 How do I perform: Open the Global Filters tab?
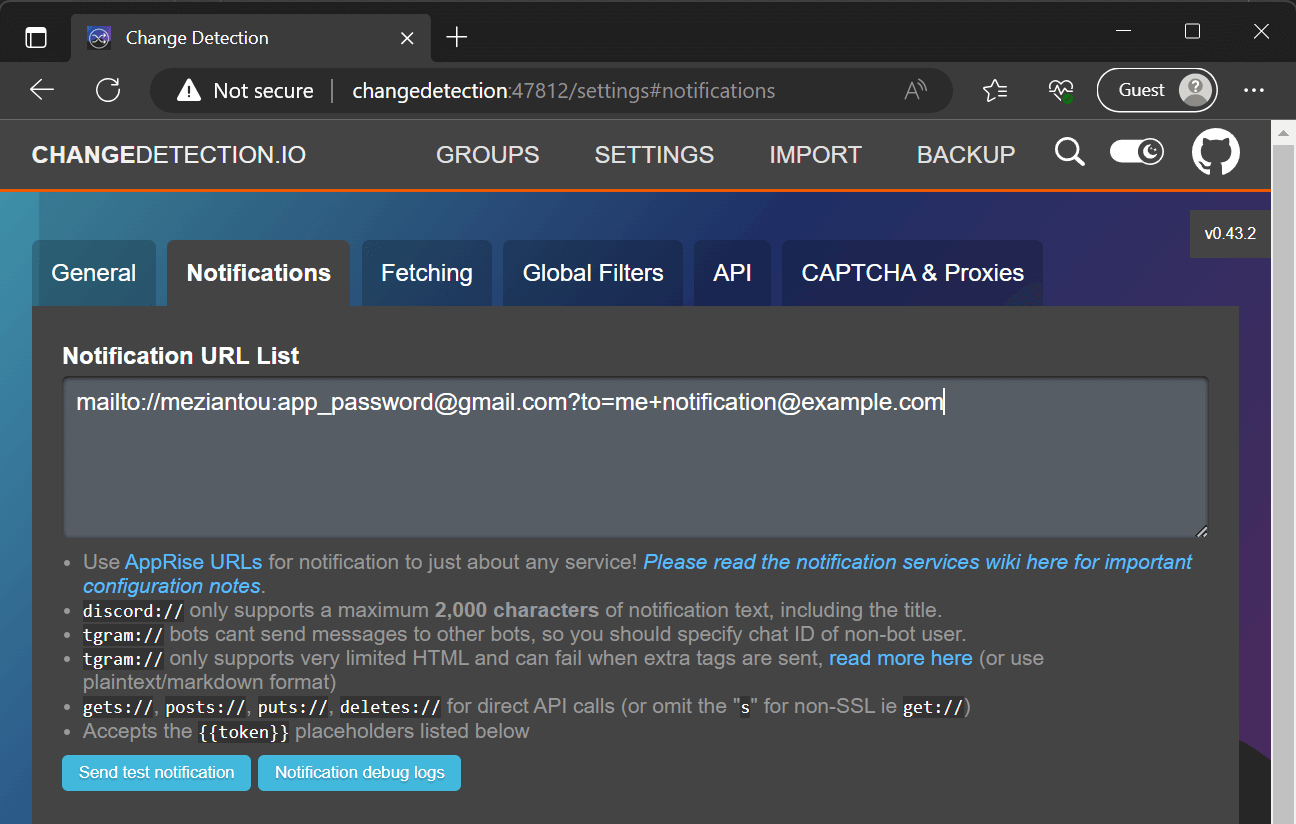pos(593,273)
